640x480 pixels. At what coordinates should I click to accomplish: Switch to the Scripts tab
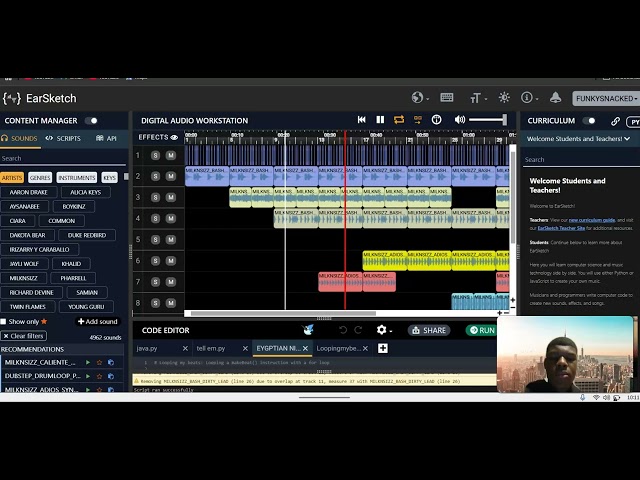click(63, 139)
